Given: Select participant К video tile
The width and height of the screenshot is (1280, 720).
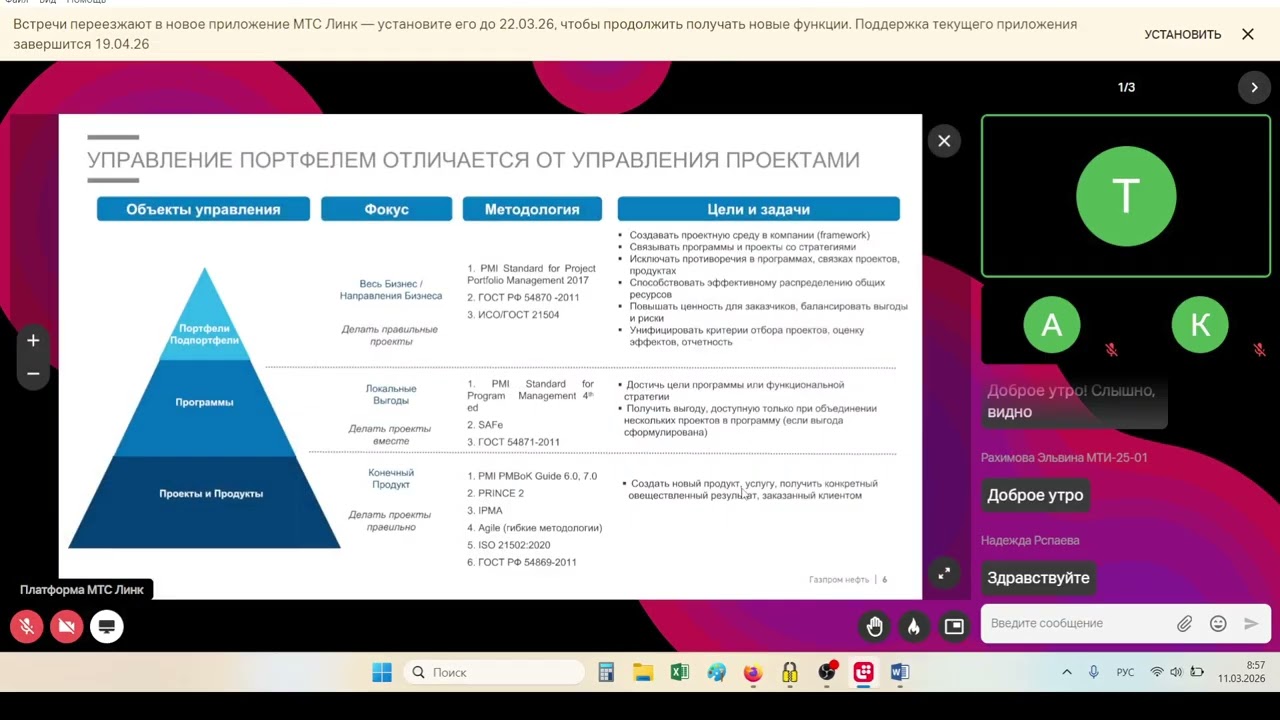Looking at the screenshot, I should pyautogui.click(x=1199, y=325).
